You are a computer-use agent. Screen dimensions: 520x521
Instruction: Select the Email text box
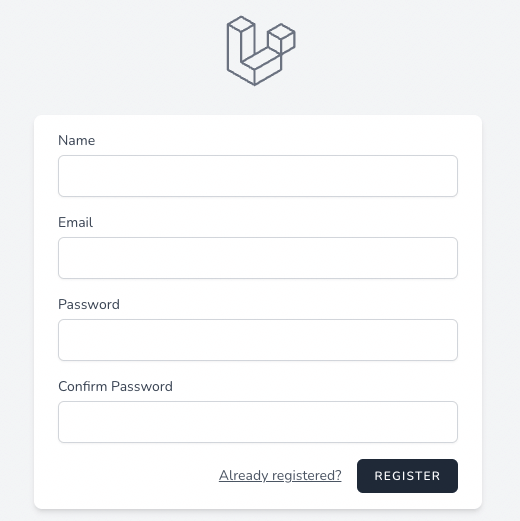click(x=258, y=258)
